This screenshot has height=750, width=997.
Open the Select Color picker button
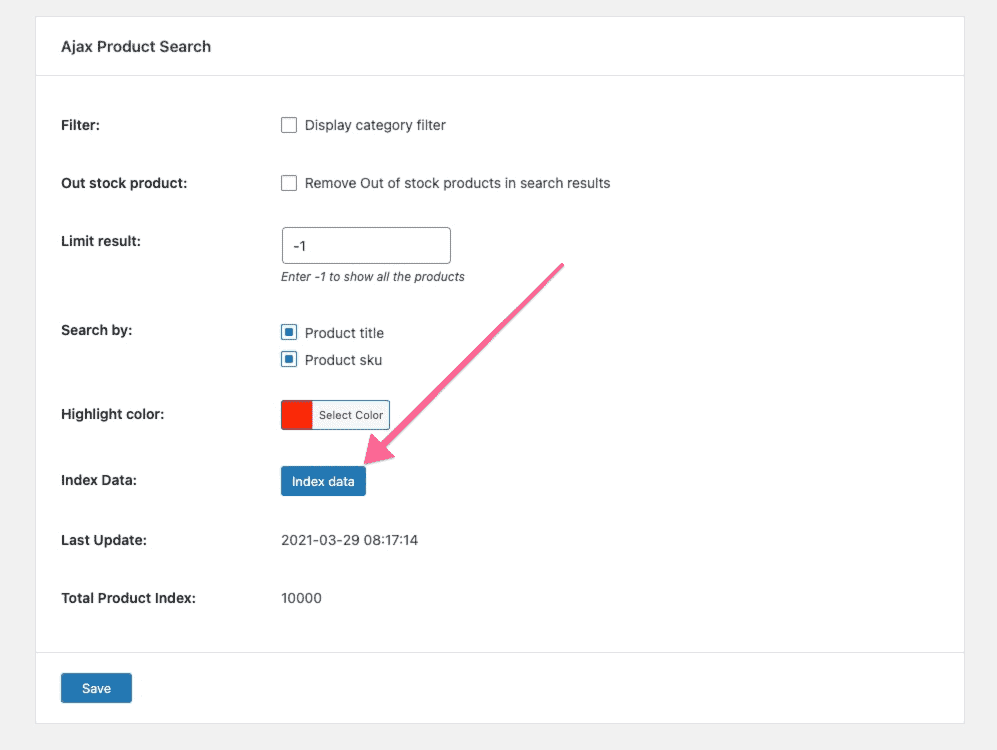pyautogui.click(x=351, y=415)
